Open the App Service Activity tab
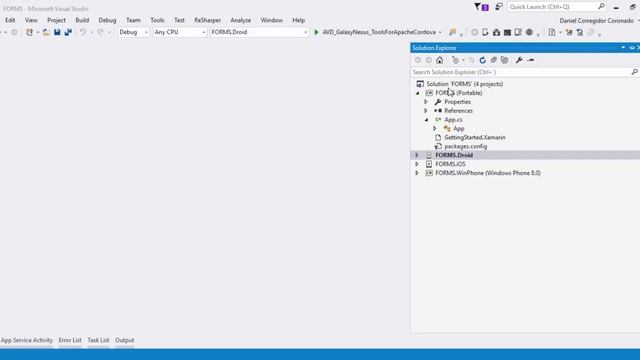This screenshot has width=640, height=360. (27, 340)
